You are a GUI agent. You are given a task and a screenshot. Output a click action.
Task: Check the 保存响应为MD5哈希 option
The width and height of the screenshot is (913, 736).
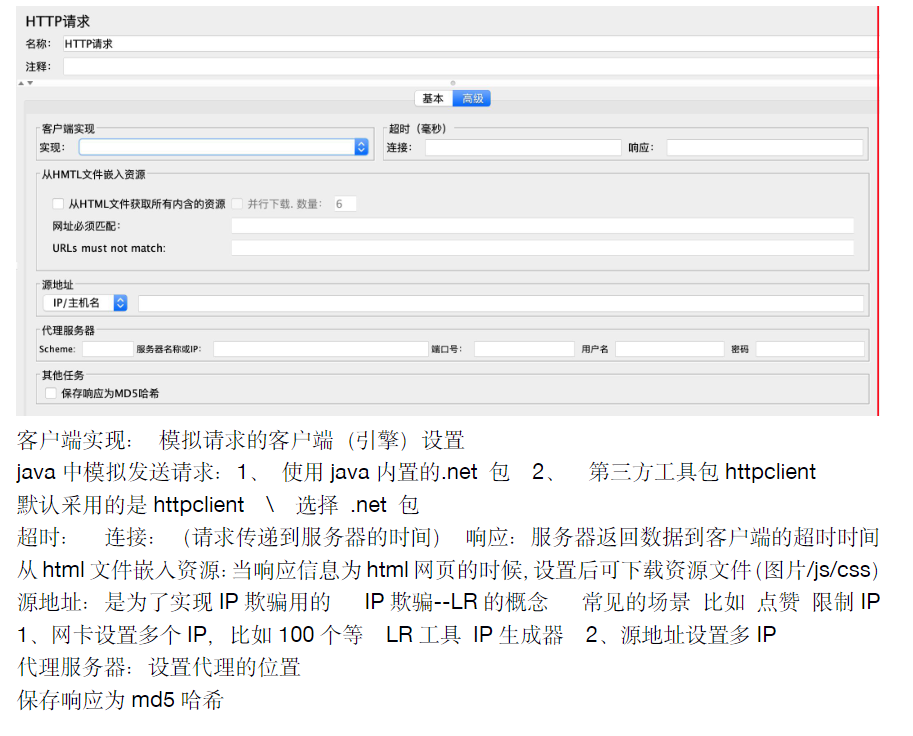(x=50, y=393)
